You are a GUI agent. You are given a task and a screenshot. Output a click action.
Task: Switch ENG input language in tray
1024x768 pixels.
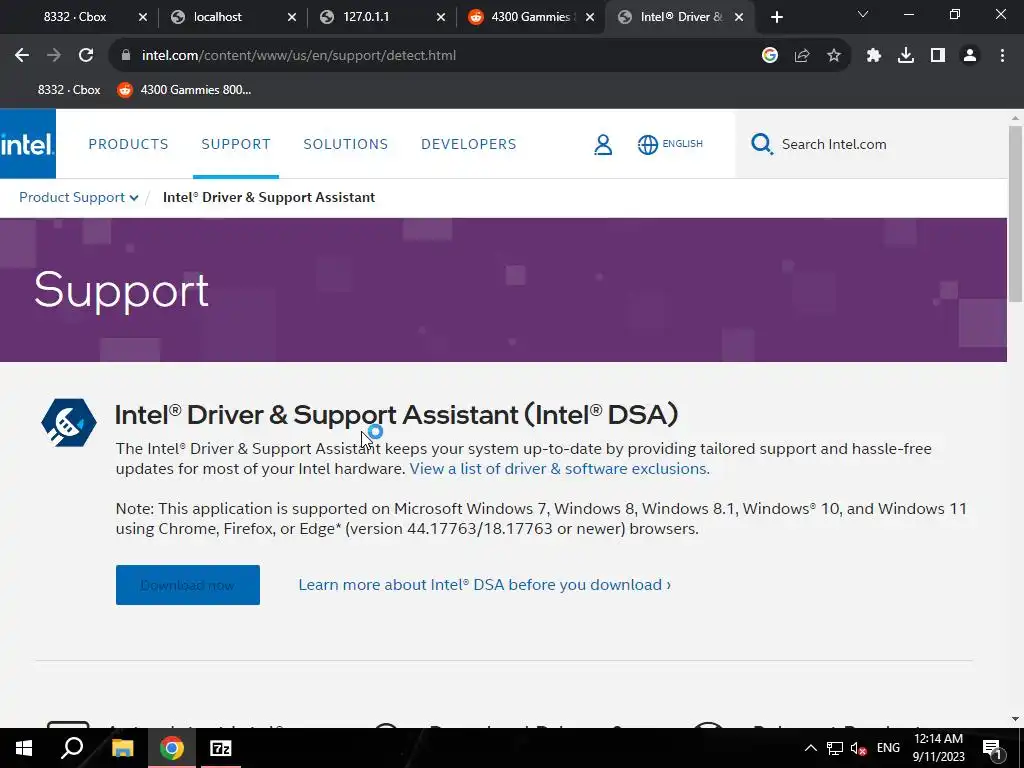(888, 748)
